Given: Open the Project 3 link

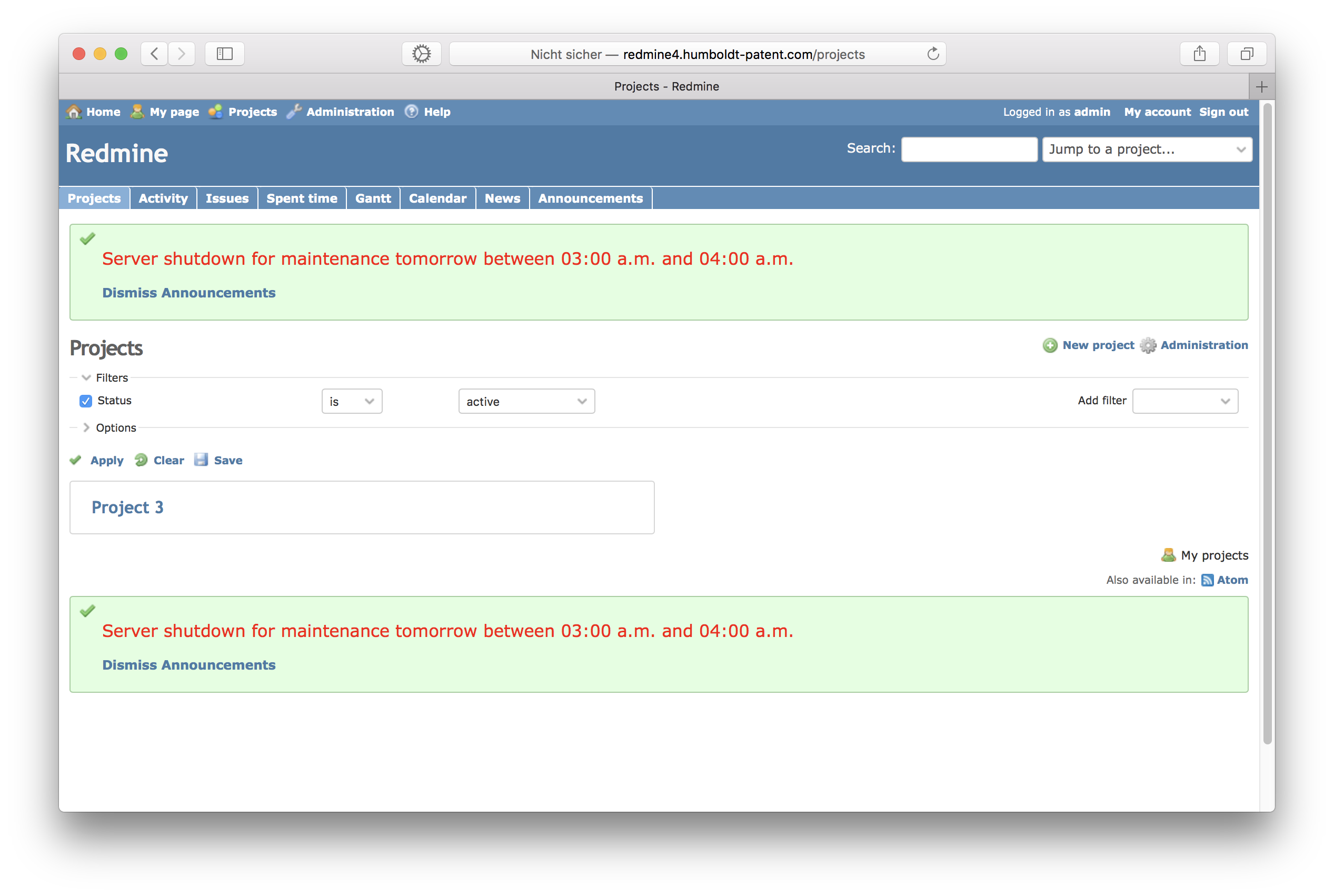Looking at the screenshot, I should (127, 507).
